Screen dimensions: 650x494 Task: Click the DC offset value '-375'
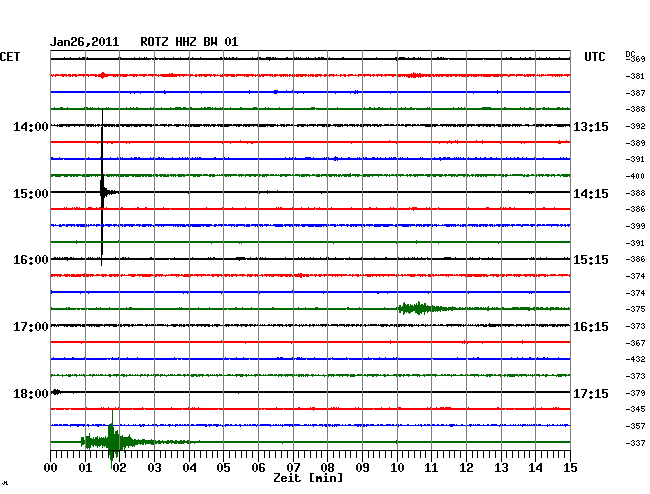click(x=635, y=309)
